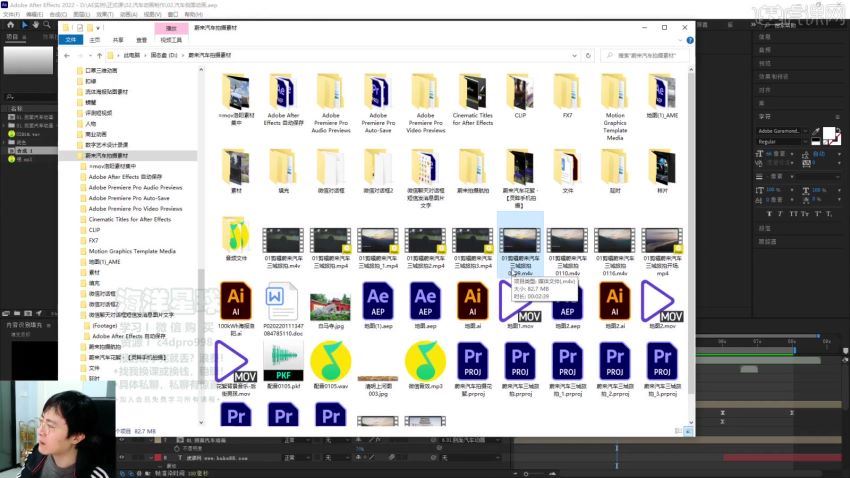This screenshot has width=850, height=478.
Task: Open address bar history dropdown arrow
Action: click(574, 55)
